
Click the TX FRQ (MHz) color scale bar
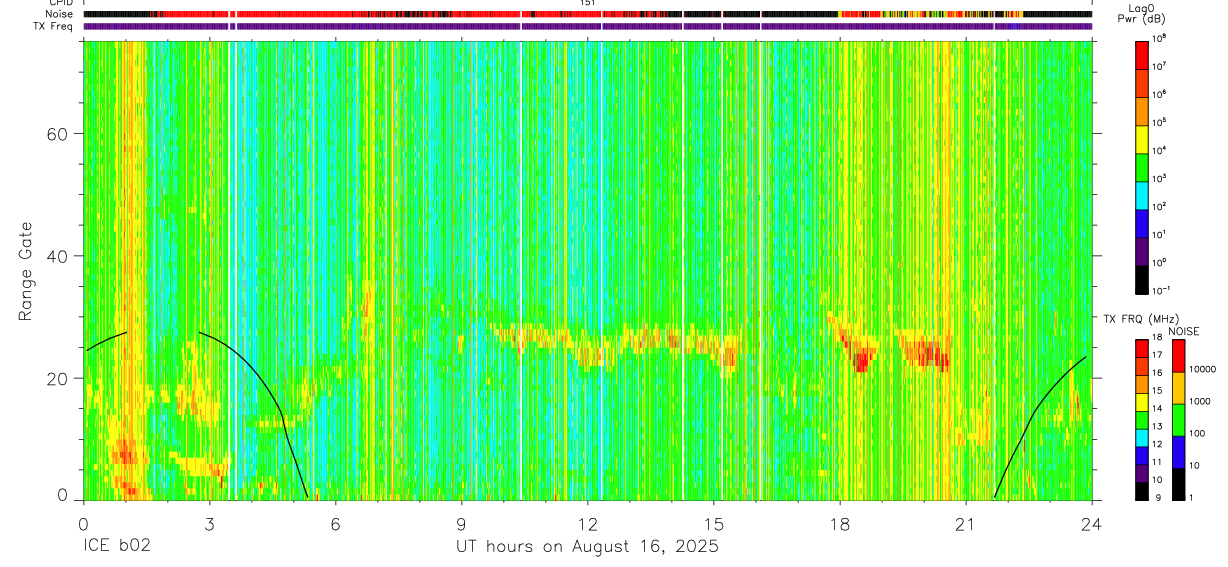[1143, 420]
